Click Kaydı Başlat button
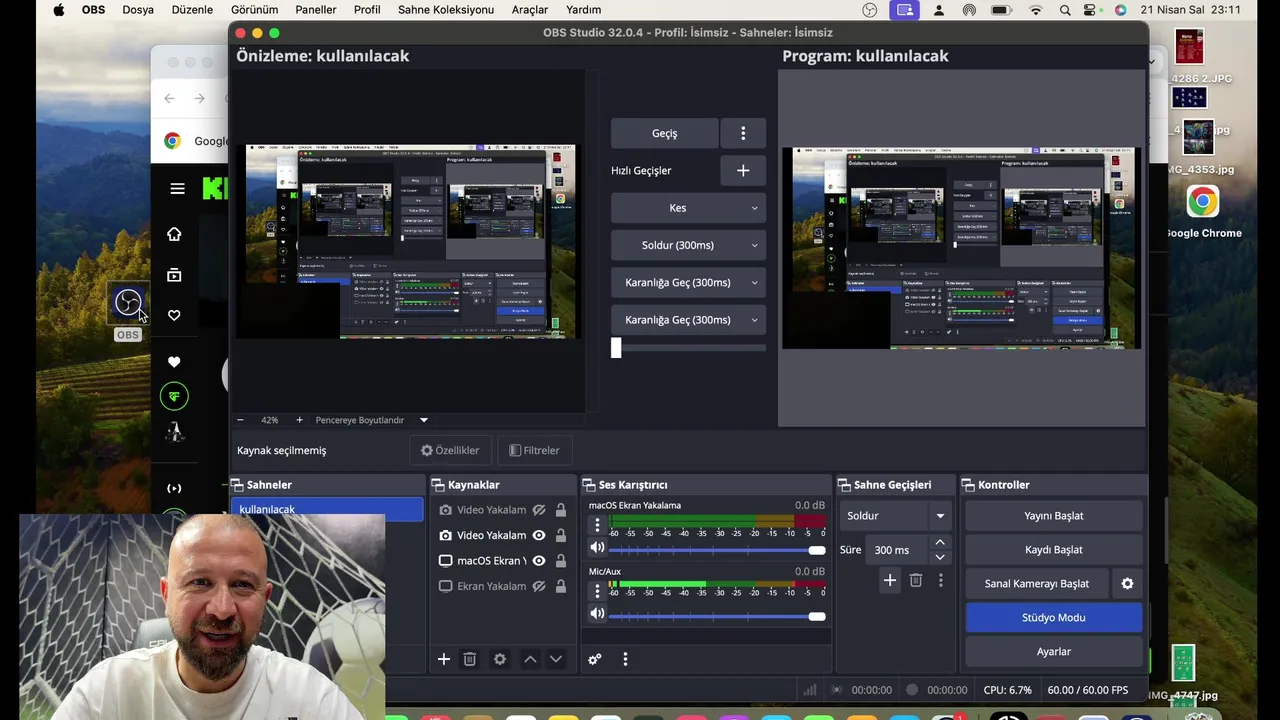The height and width of the screenshot is (720, 1280). point(1054,550)
